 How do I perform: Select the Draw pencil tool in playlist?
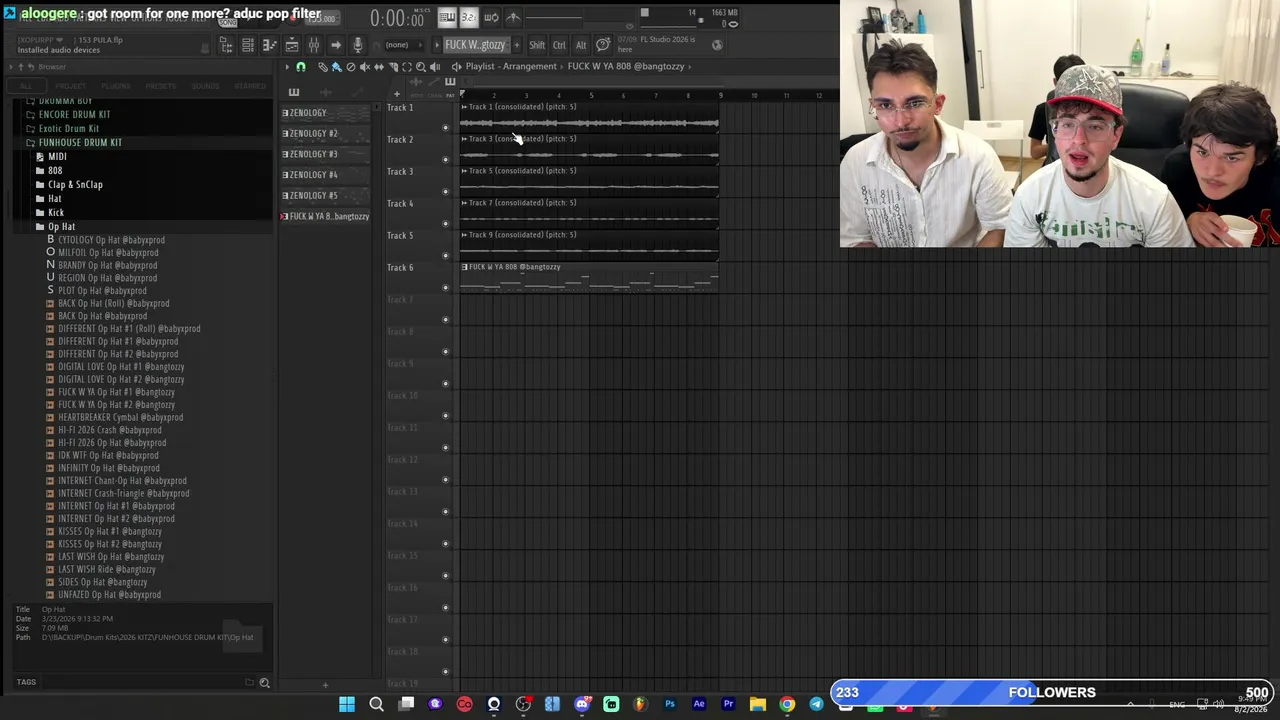click(322, 67)
